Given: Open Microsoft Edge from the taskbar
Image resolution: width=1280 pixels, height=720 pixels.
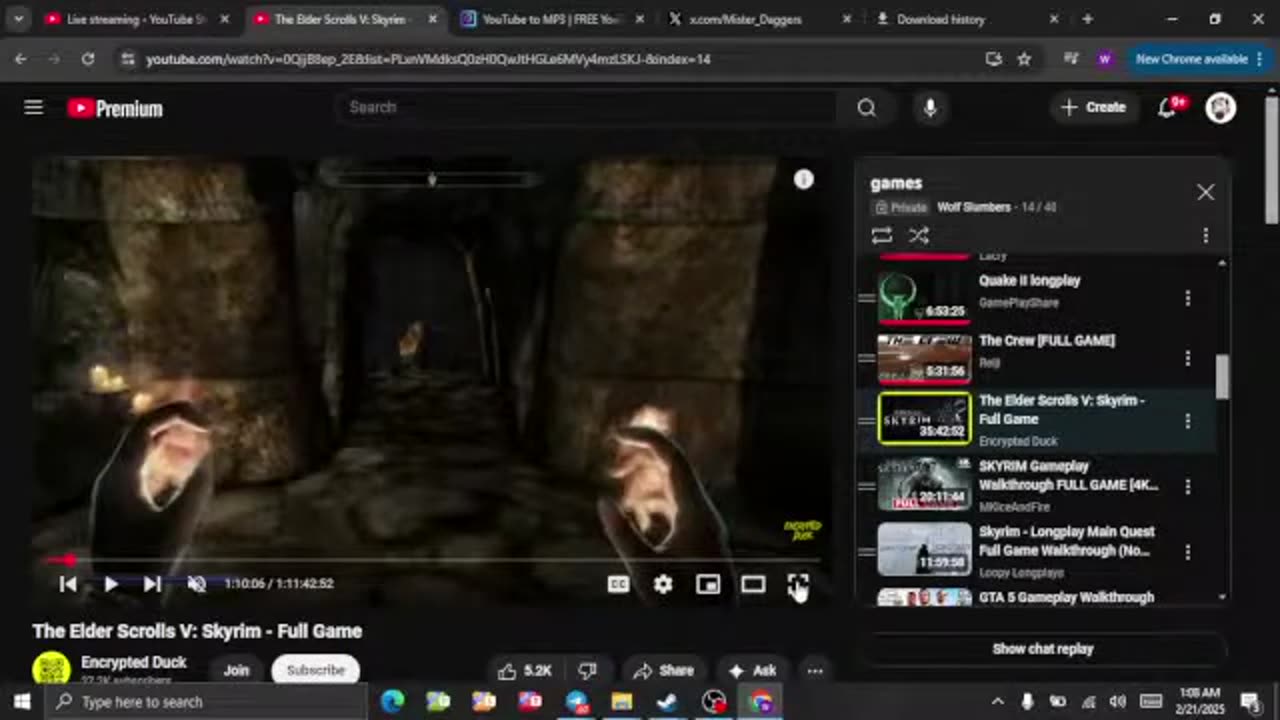Looking at the screenshot, I should 392,701.
